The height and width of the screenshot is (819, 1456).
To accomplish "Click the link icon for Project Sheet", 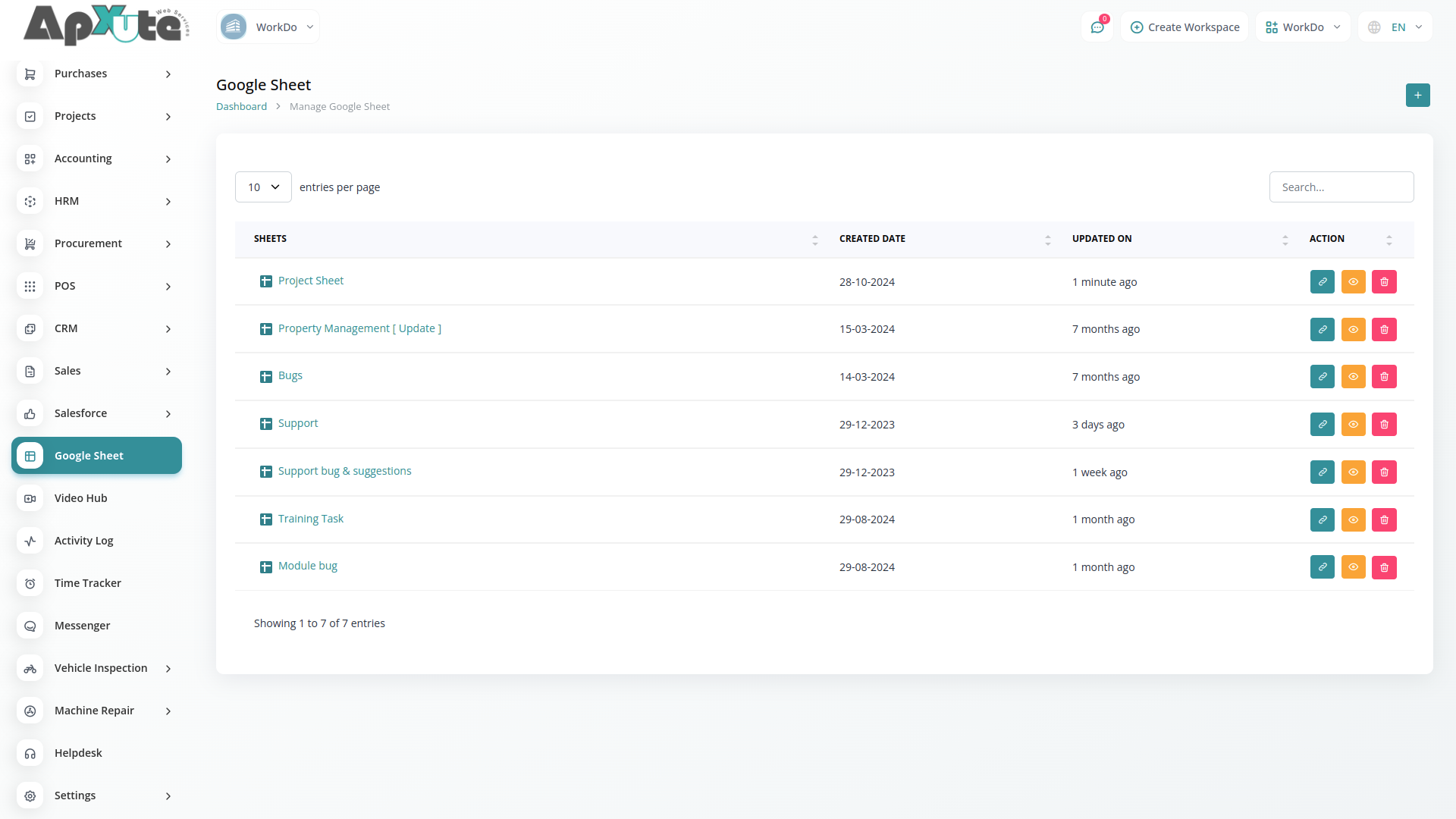I will pos(1322,282).
